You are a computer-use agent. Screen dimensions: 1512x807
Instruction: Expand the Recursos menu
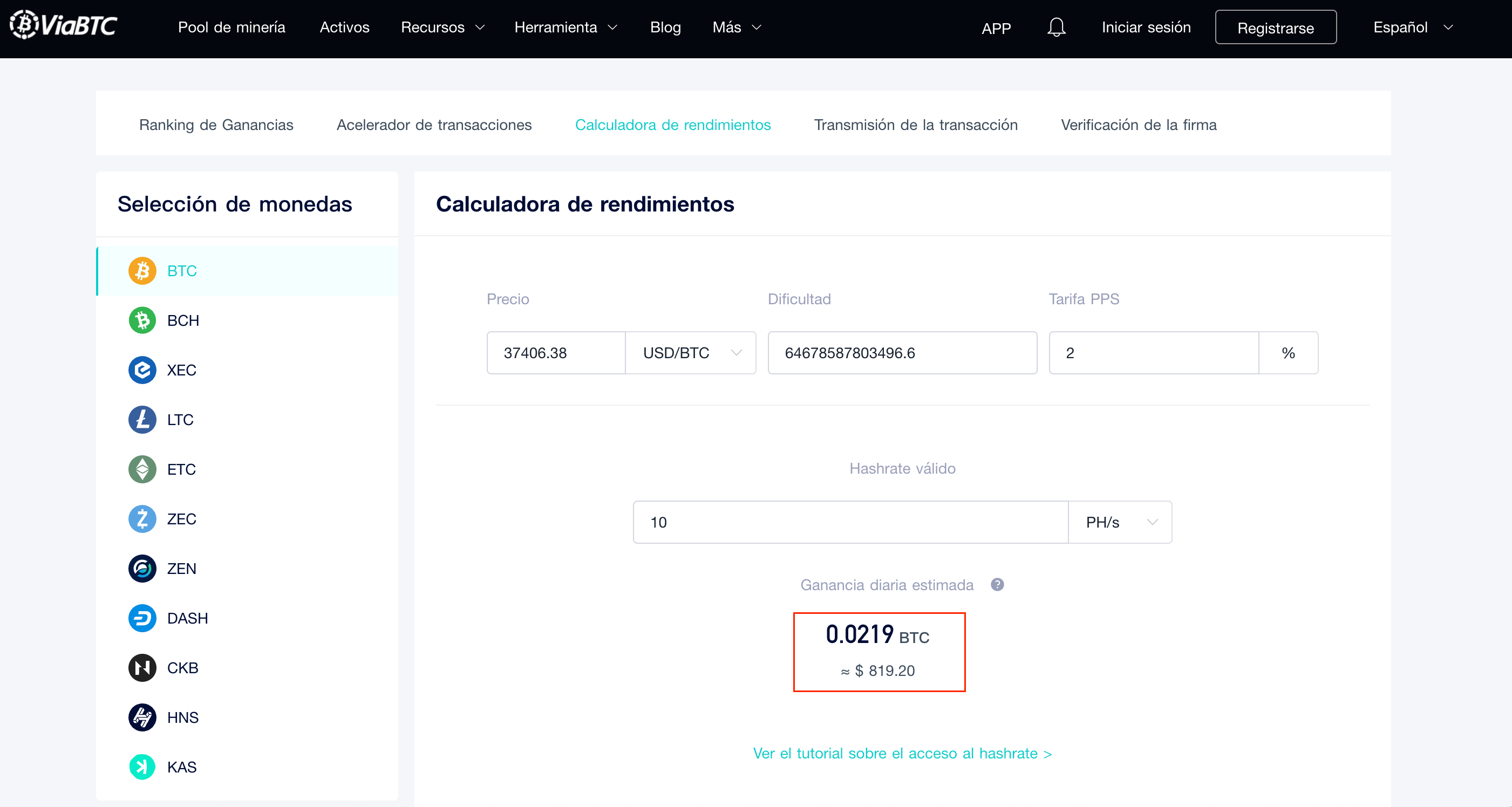[x=443, y=27]
